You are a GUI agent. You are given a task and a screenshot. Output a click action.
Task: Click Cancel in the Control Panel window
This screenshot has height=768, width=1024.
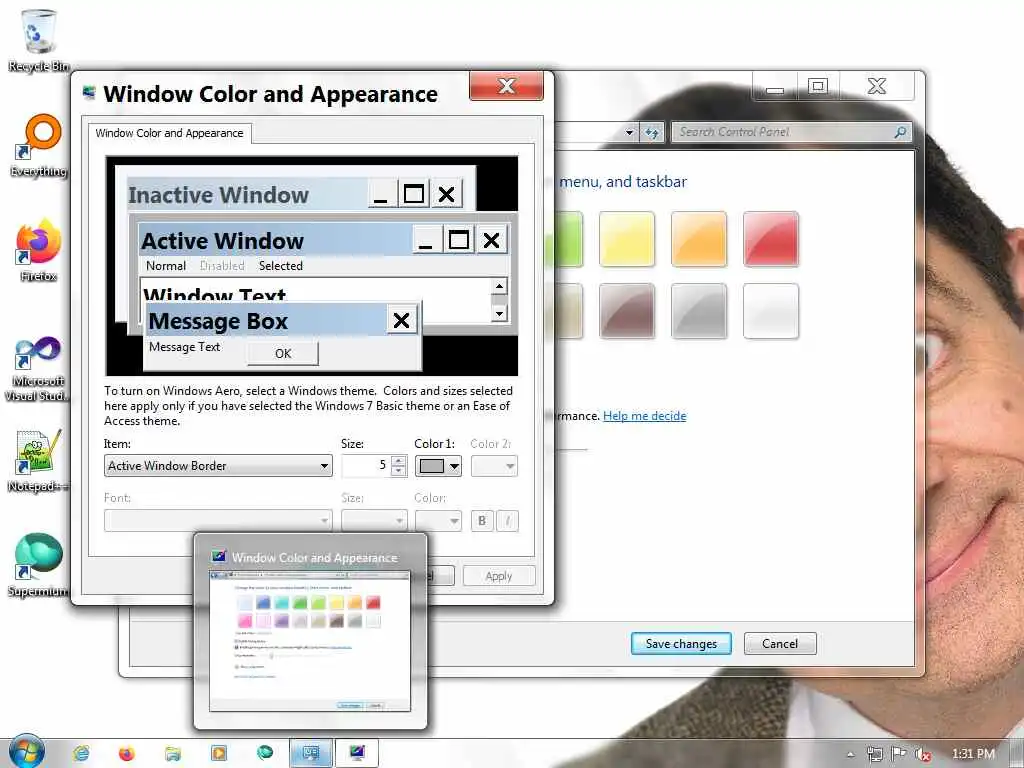[780, 644]
